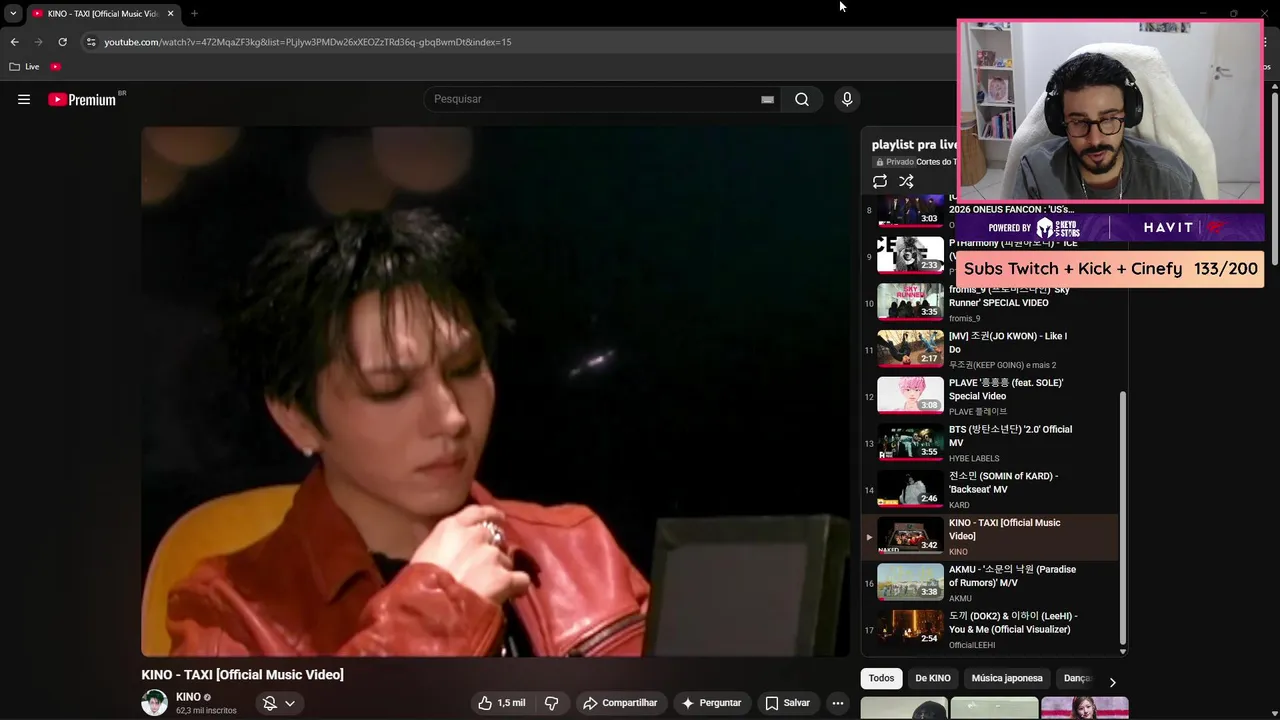Open the tab search dropdown arrow

tap(13, 13)
